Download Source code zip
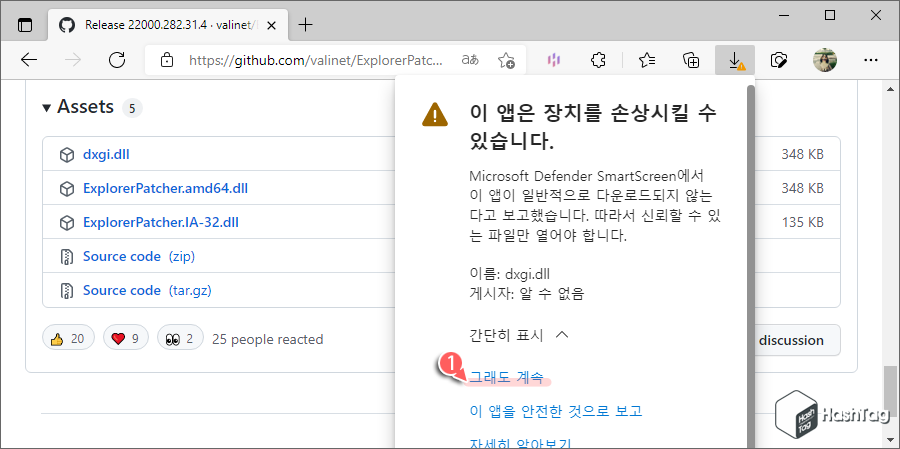900x449 pixels. point(139,256)
